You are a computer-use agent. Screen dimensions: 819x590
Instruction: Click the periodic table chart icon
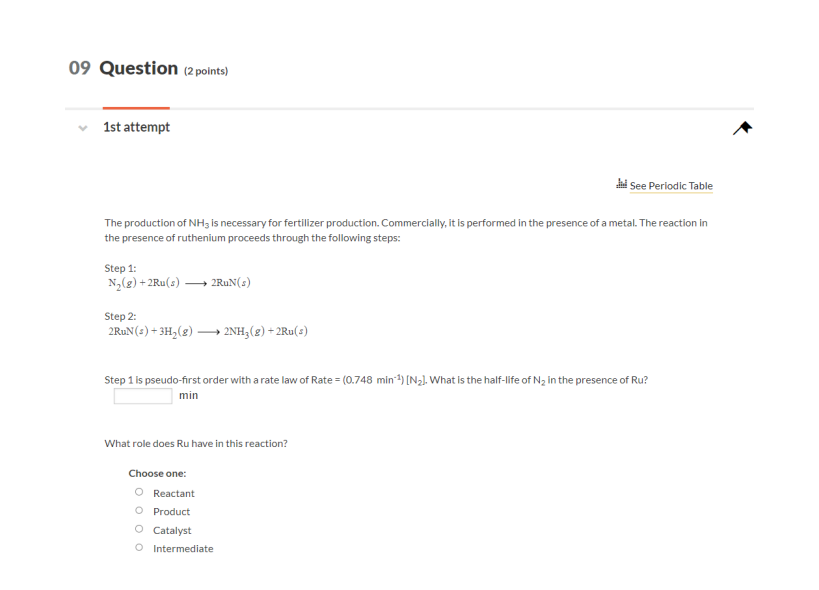click(x=622, y=184)
